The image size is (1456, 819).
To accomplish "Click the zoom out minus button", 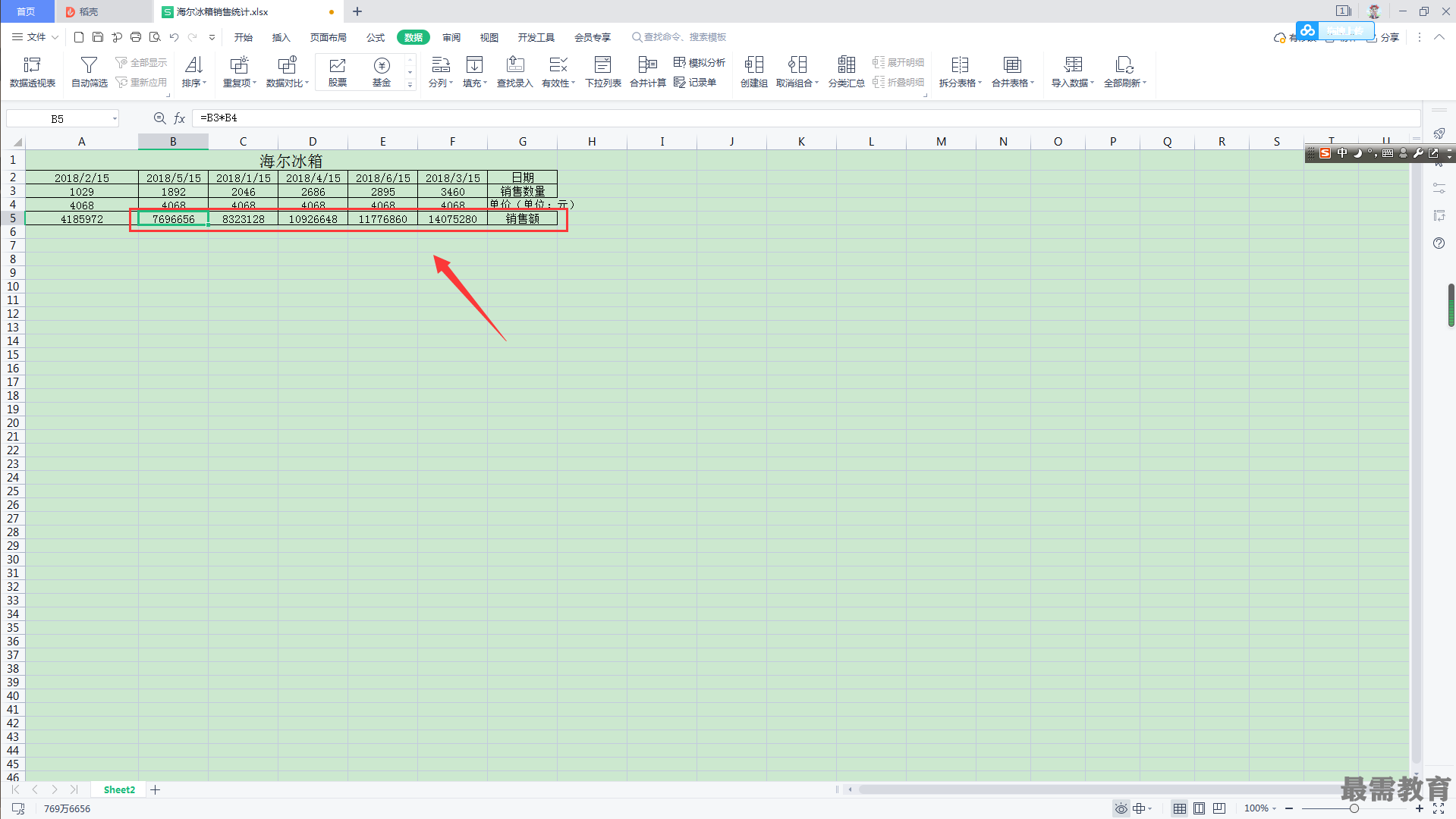I will click(1289, 808).
